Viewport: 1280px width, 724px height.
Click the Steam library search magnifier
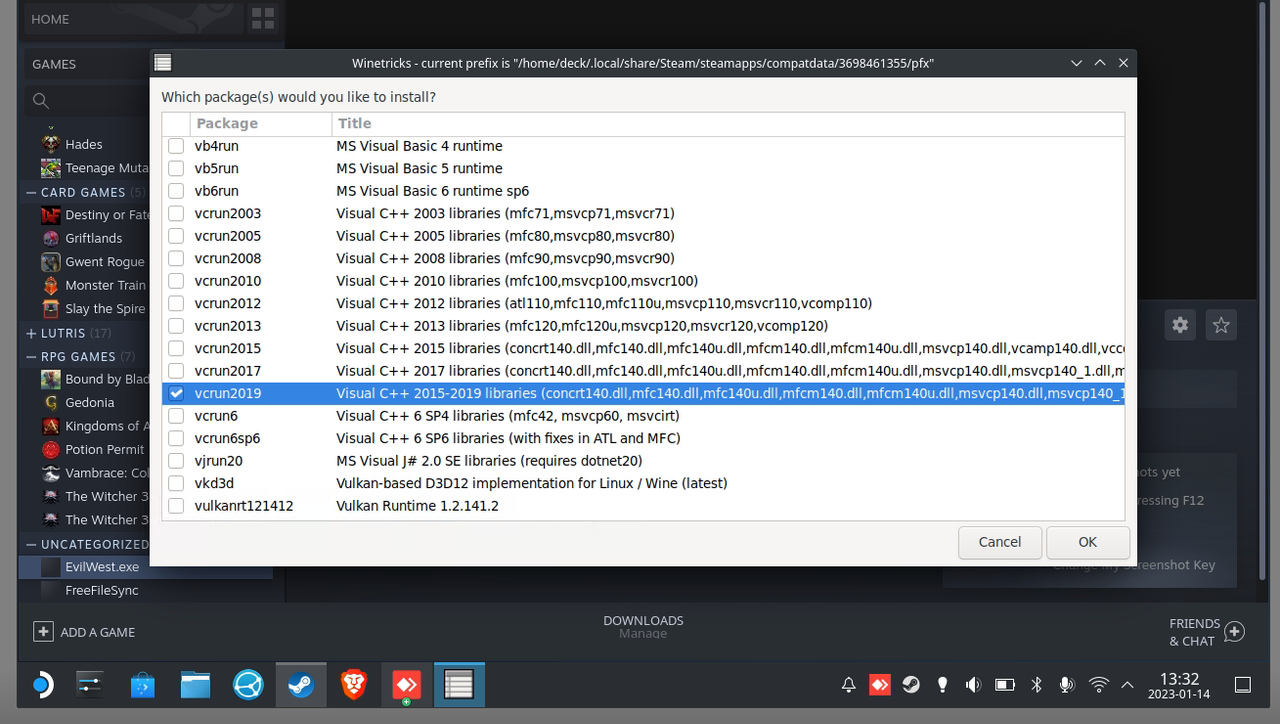[x=41, y=100]
